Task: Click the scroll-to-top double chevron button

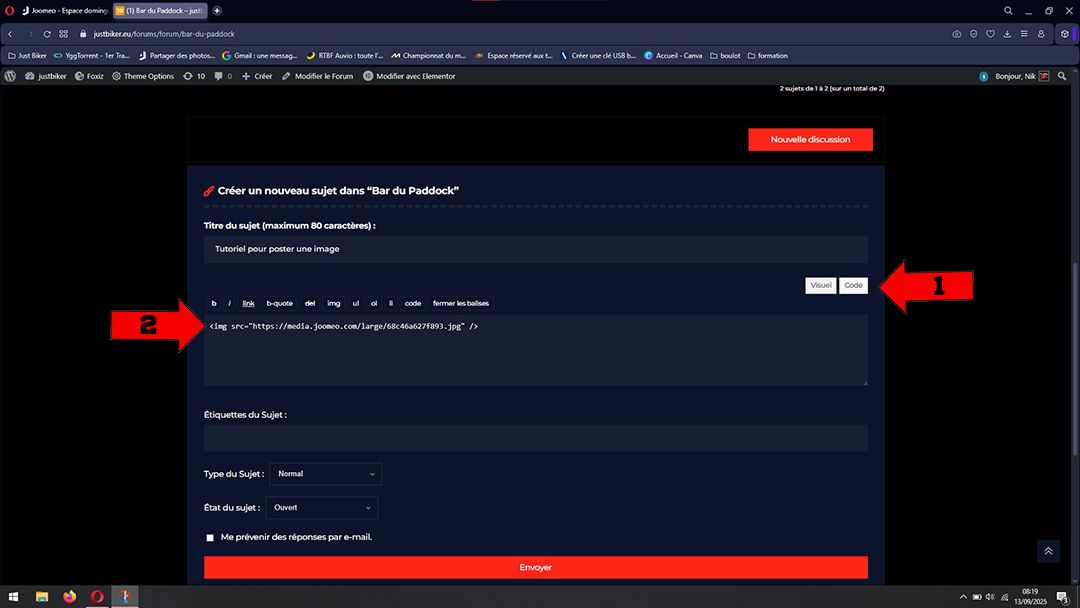Action: 1048,551
